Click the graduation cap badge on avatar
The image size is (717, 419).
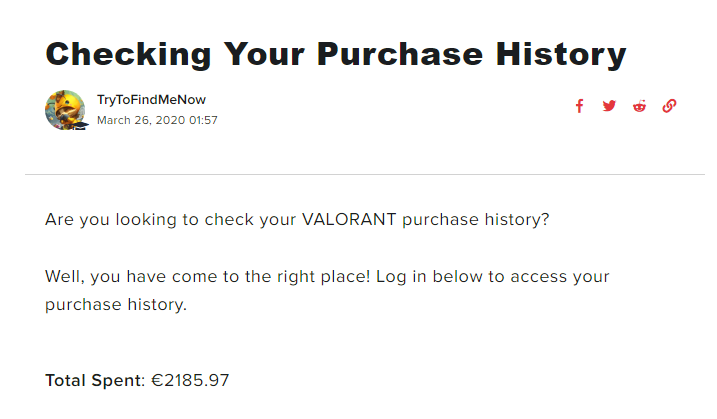coord(79,125)
